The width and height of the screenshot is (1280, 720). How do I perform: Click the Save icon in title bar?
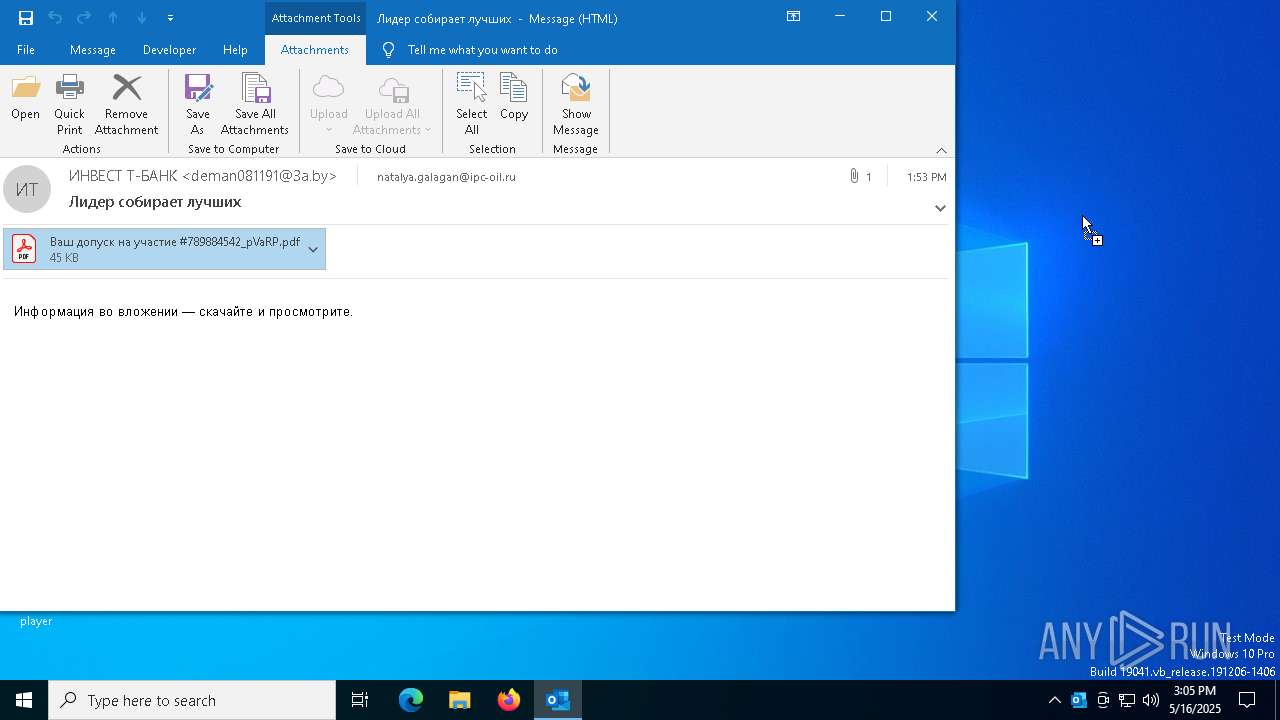(x=26, y=17)
